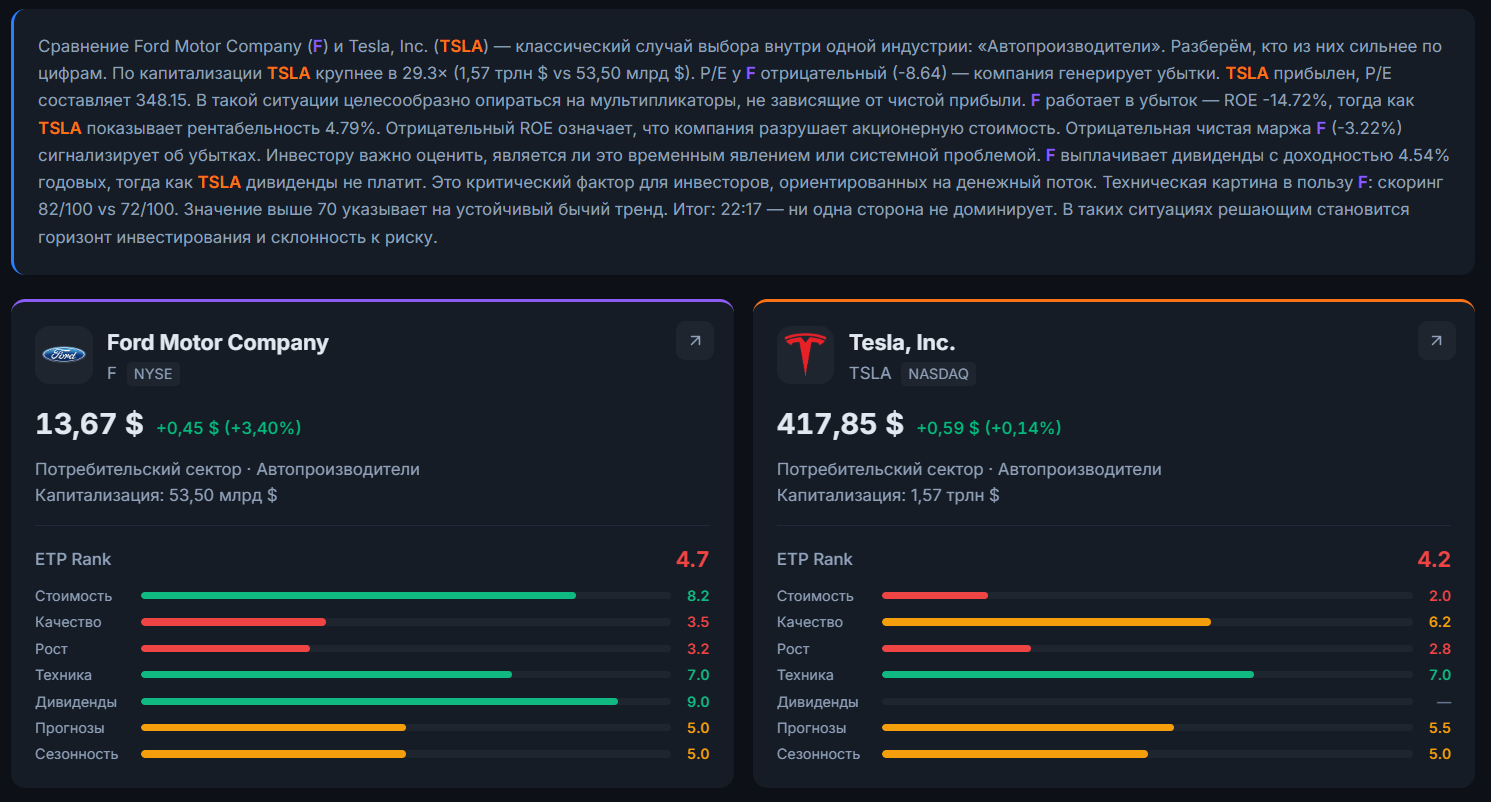
Task: Click the Стоимость label in the Ford card
Action: pos(74,596)
